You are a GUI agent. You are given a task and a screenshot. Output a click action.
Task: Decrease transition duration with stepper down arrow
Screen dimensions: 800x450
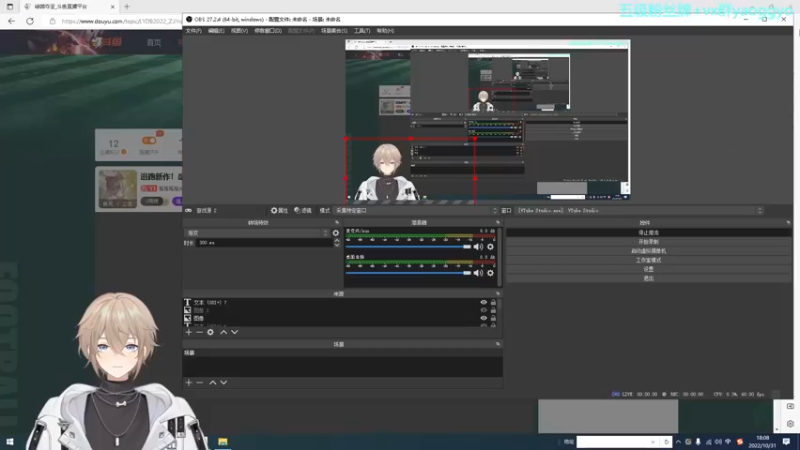pyautogui.click(x=337, y=245)
